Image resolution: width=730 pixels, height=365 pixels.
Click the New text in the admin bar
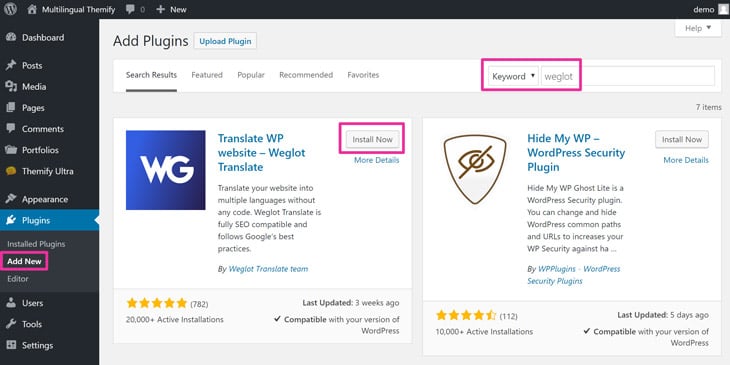tap(178, 9)
